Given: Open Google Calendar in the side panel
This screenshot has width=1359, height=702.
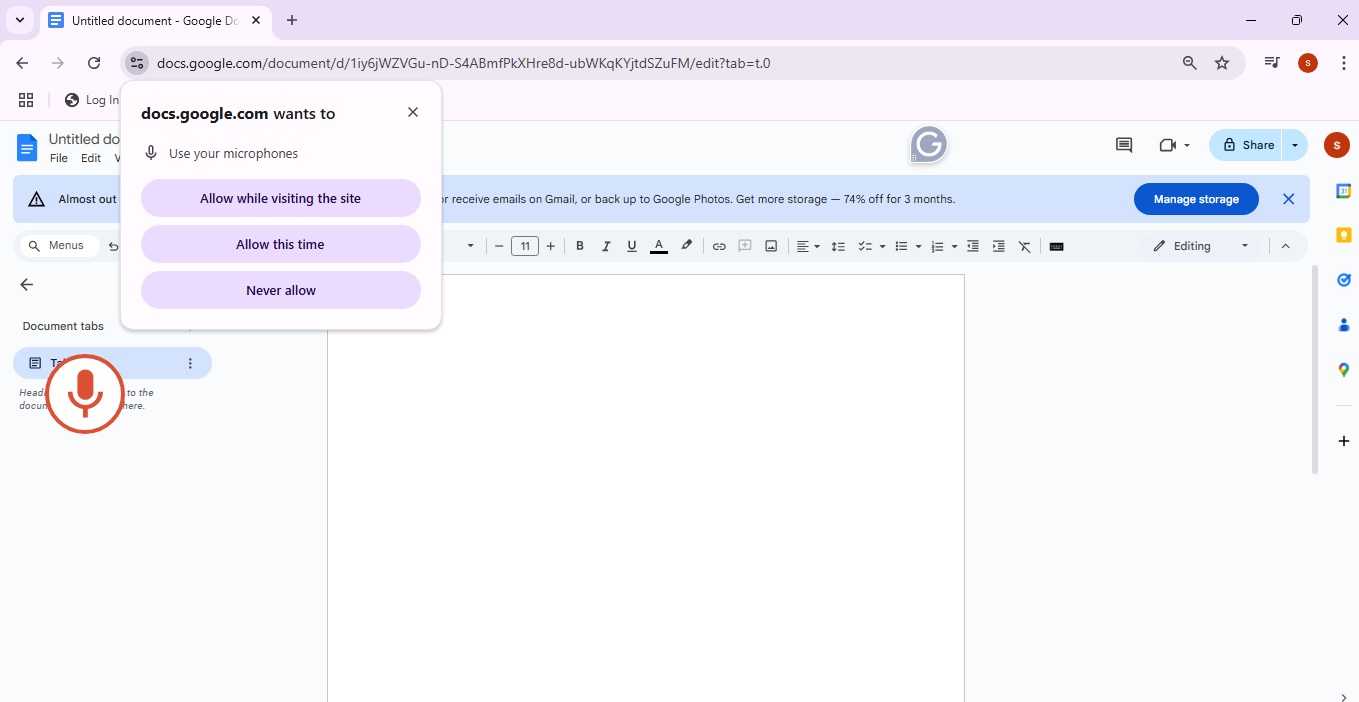Looking at the screenshot, I should pos(1344,189).
